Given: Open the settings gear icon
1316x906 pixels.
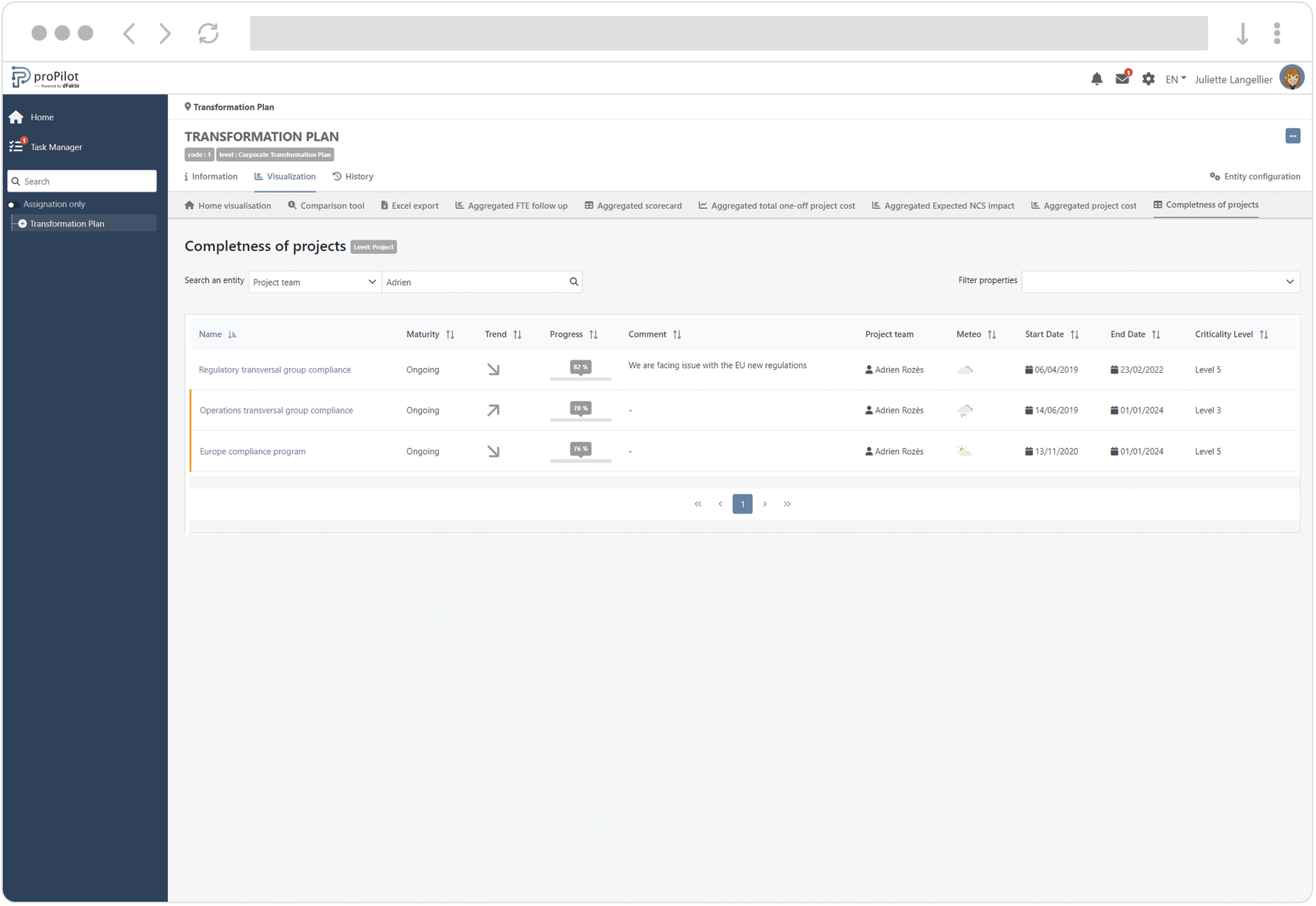Looking at the screenshot, I should (x=1148, y=79).
